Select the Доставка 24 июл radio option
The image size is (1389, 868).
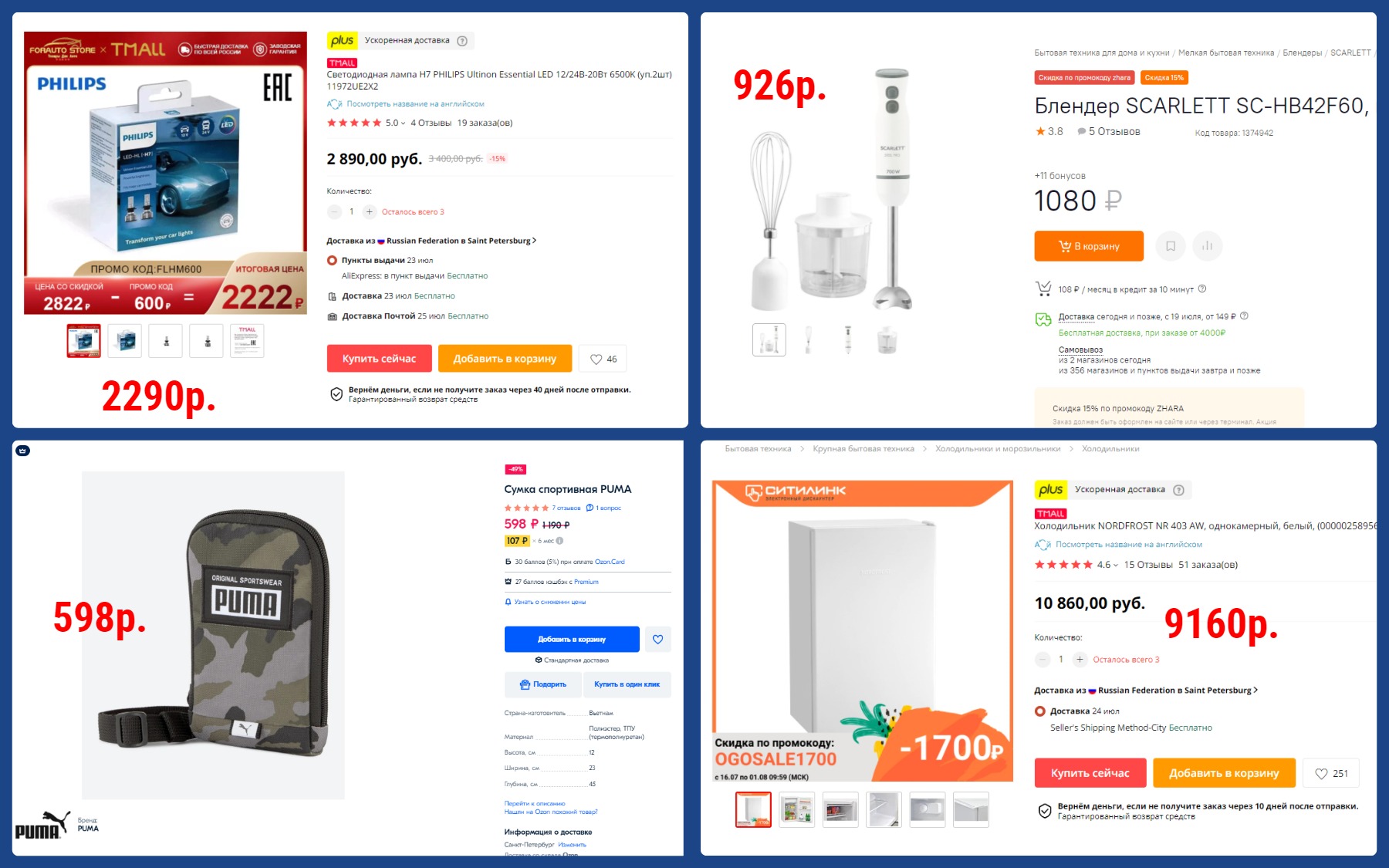click(x=1039, y=711)
